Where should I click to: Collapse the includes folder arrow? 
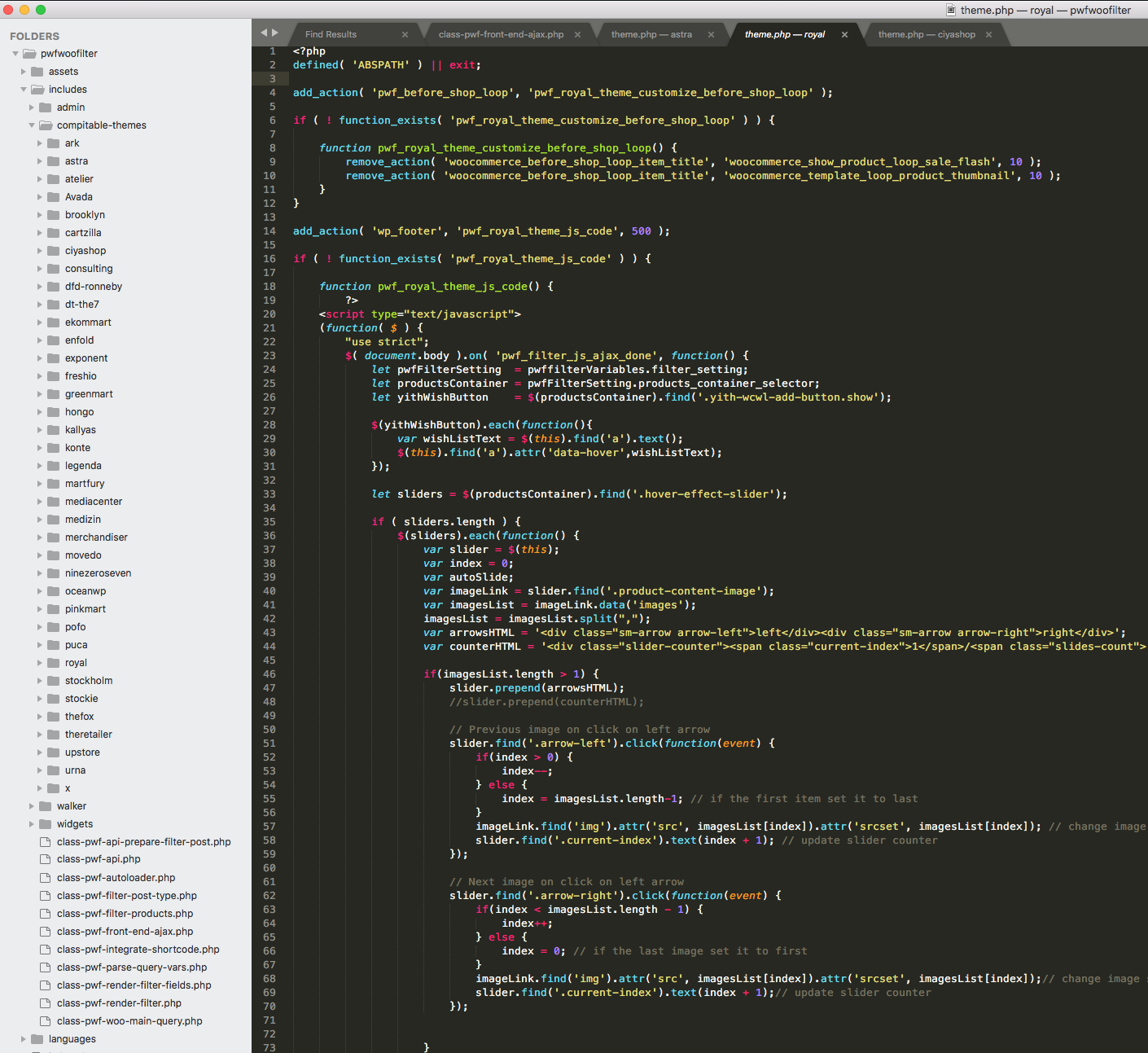click(x=24, y=90)
